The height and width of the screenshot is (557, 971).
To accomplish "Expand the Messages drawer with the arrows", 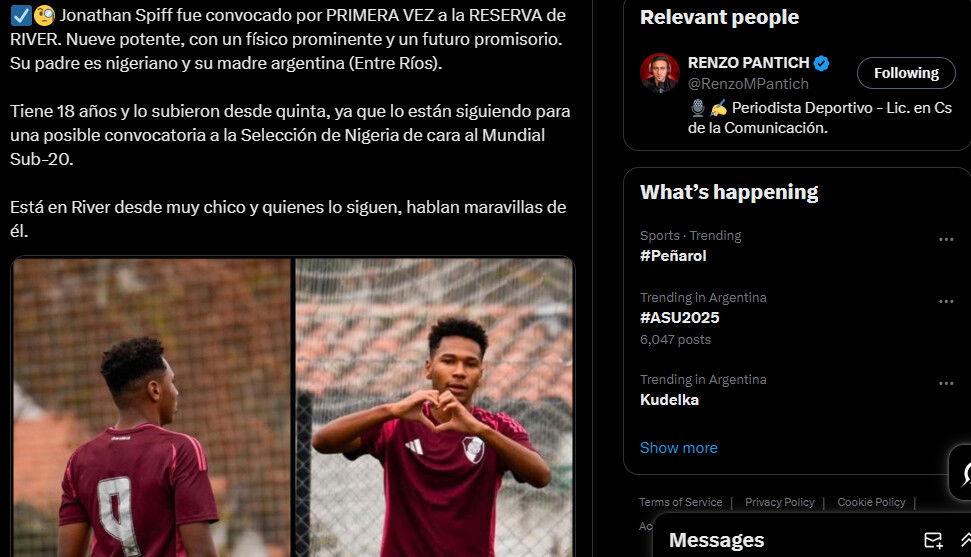I will [965, 540].
